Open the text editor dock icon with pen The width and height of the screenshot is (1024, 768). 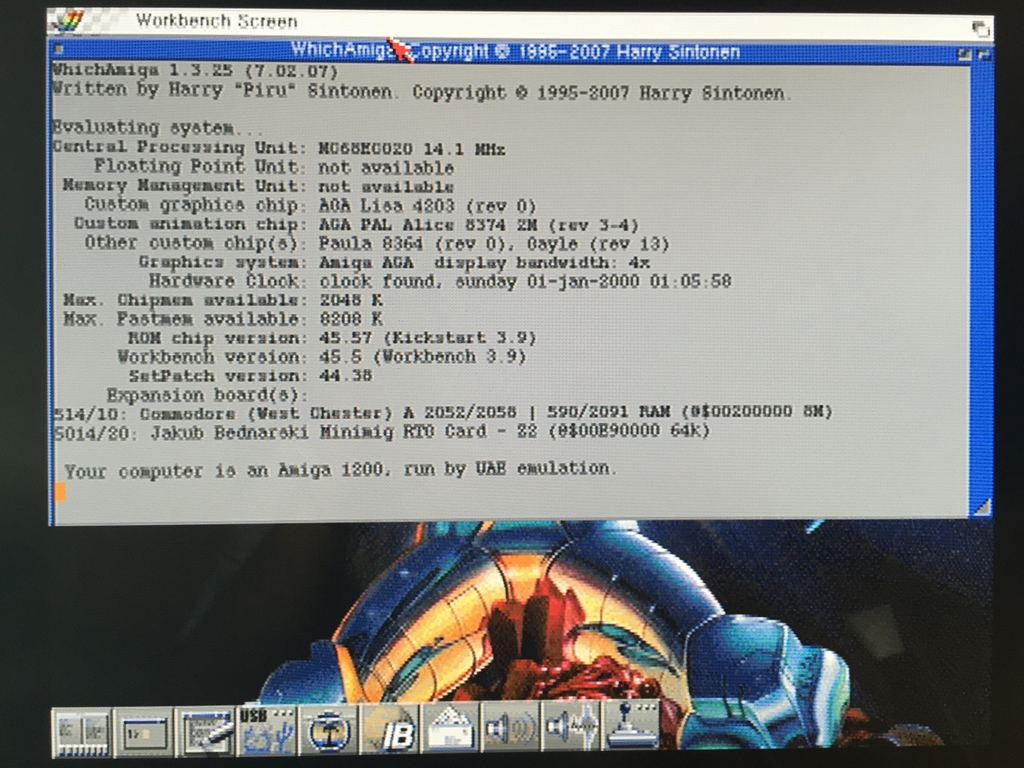click(x=206, y=730)
